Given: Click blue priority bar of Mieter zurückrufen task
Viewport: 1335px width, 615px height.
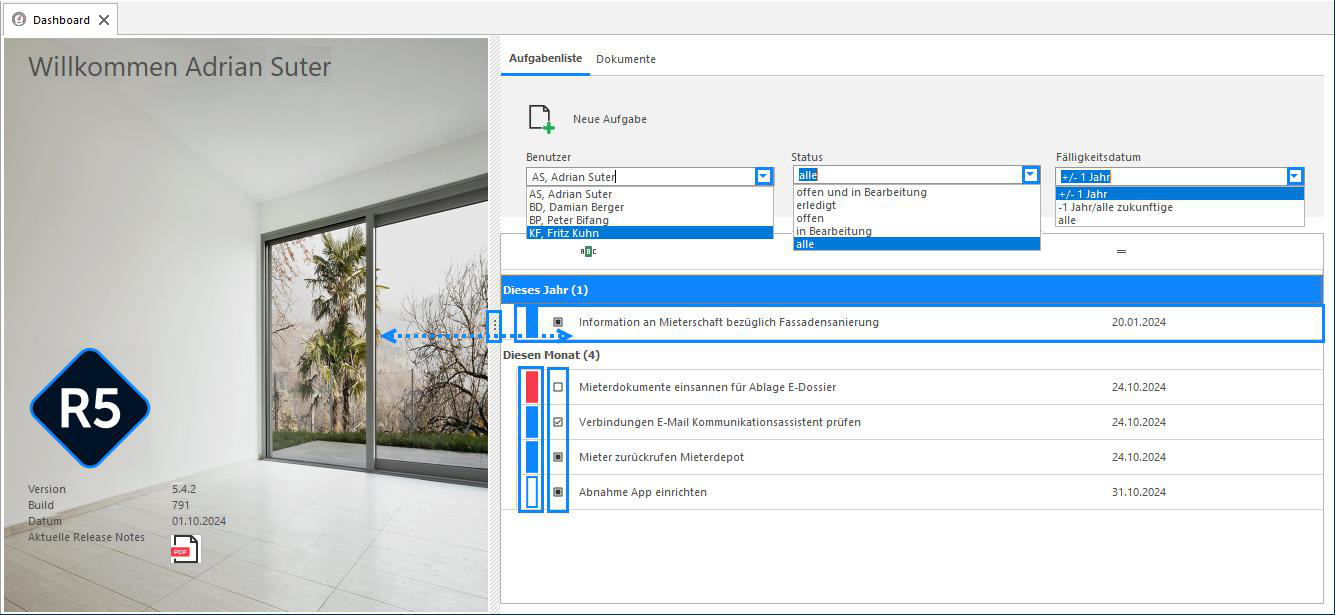Looking at the screenshot, I should coord(532,457).
